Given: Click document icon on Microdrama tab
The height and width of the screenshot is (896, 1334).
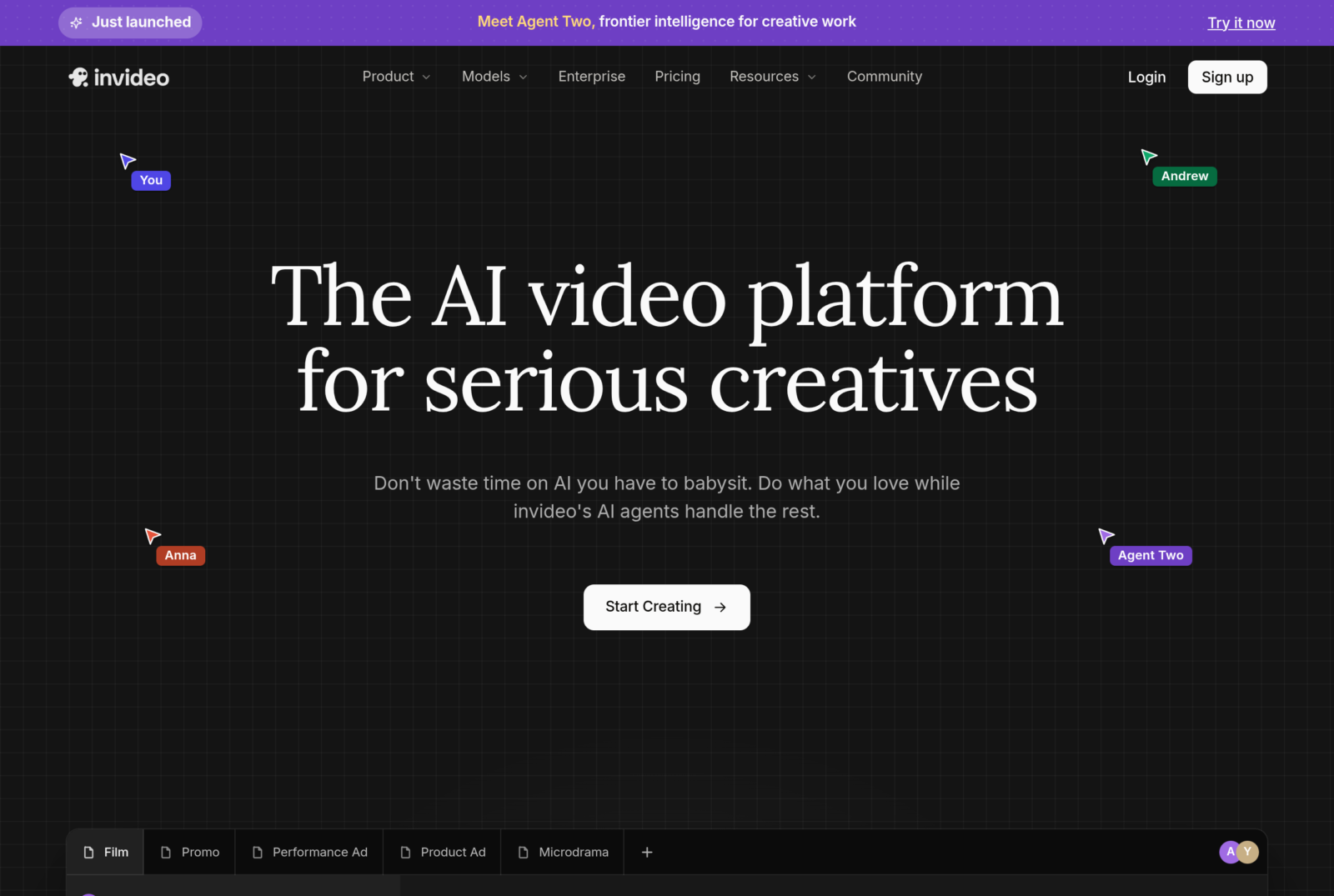Looking at the screenshot, I should pos(524,852).
